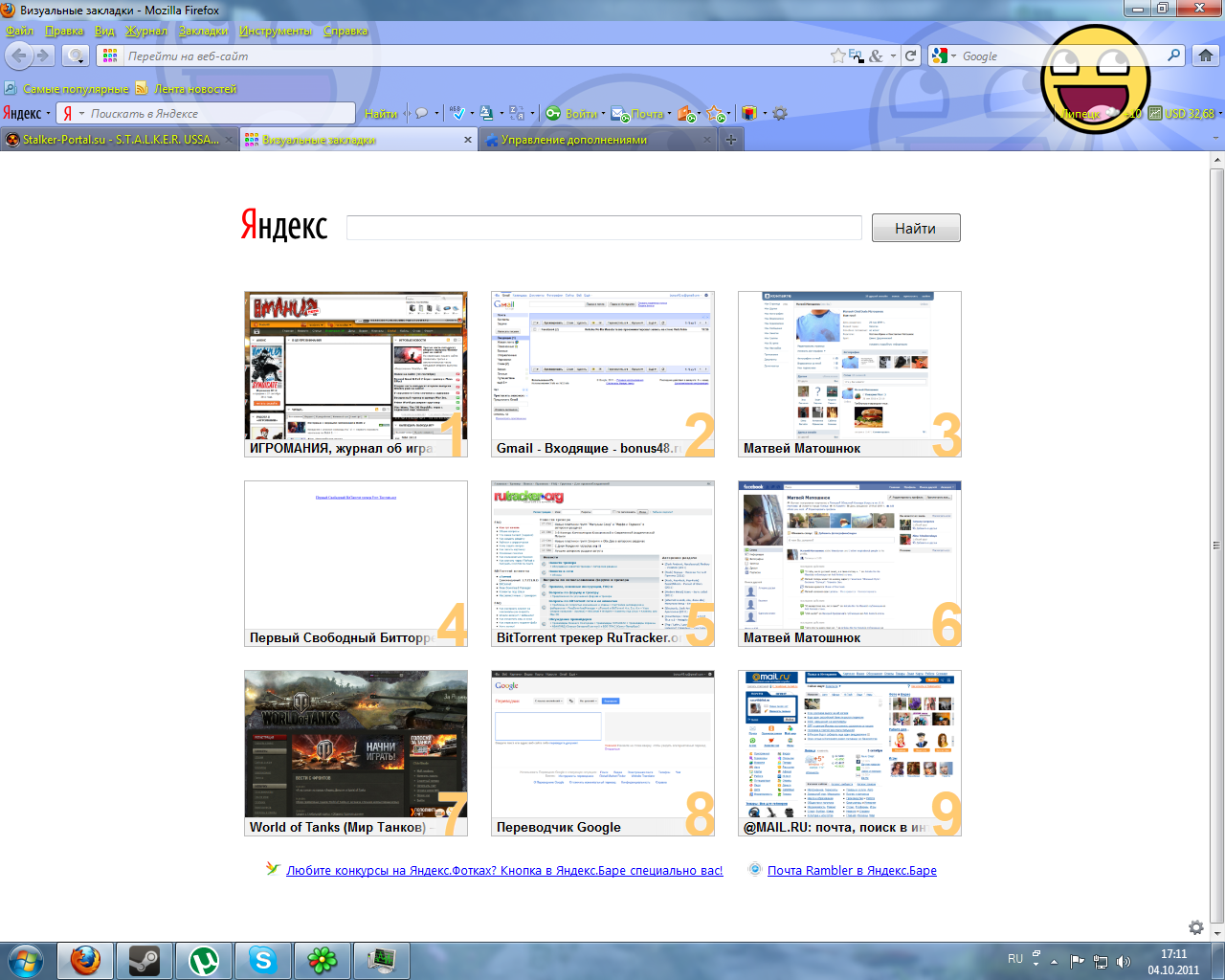The height and width of the screenshot is (980, 1225).
Task: Click the Yandex Bar chat bubble icon
Action: 422,113
